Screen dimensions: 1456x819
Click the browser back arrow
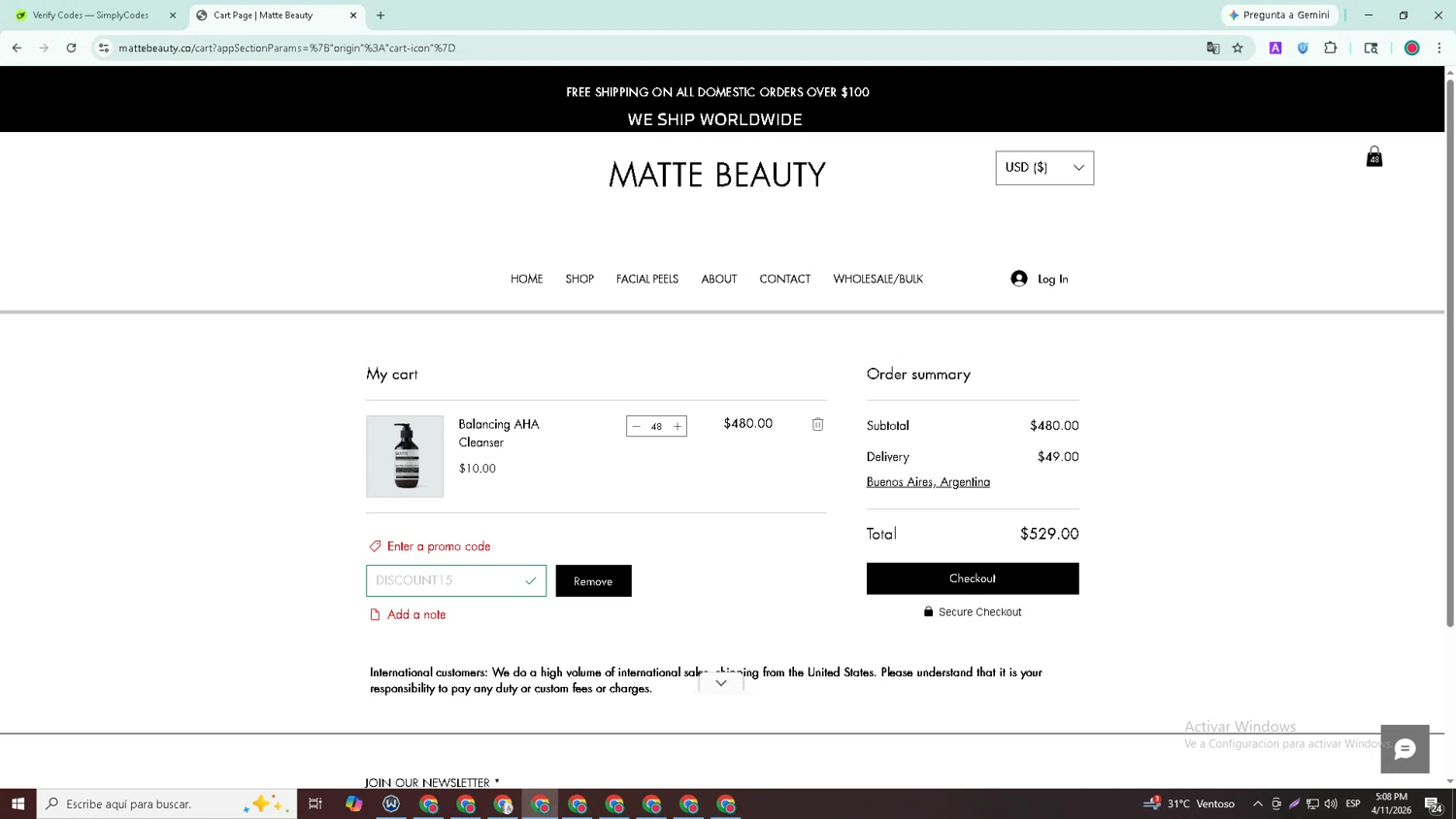tap(17, 48)
